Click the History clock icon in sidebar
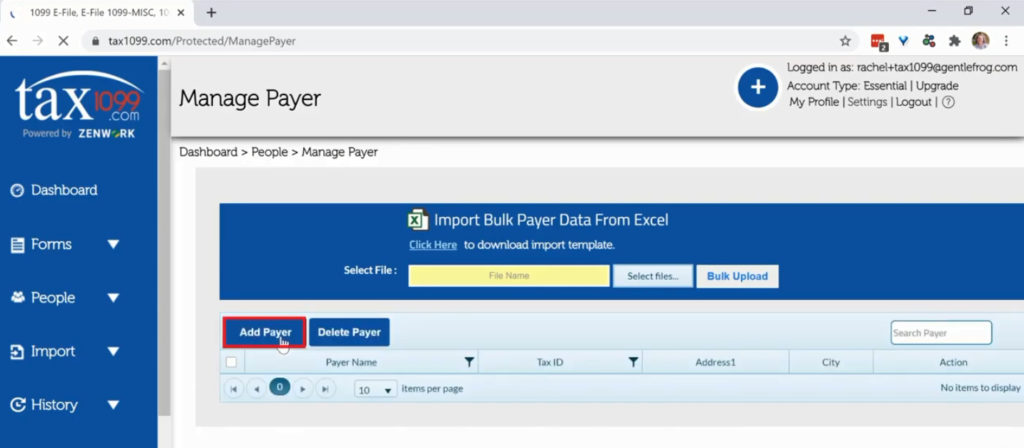Viewport: 1024px width, 448px height. pyautogui.click(x=18, y=406)
